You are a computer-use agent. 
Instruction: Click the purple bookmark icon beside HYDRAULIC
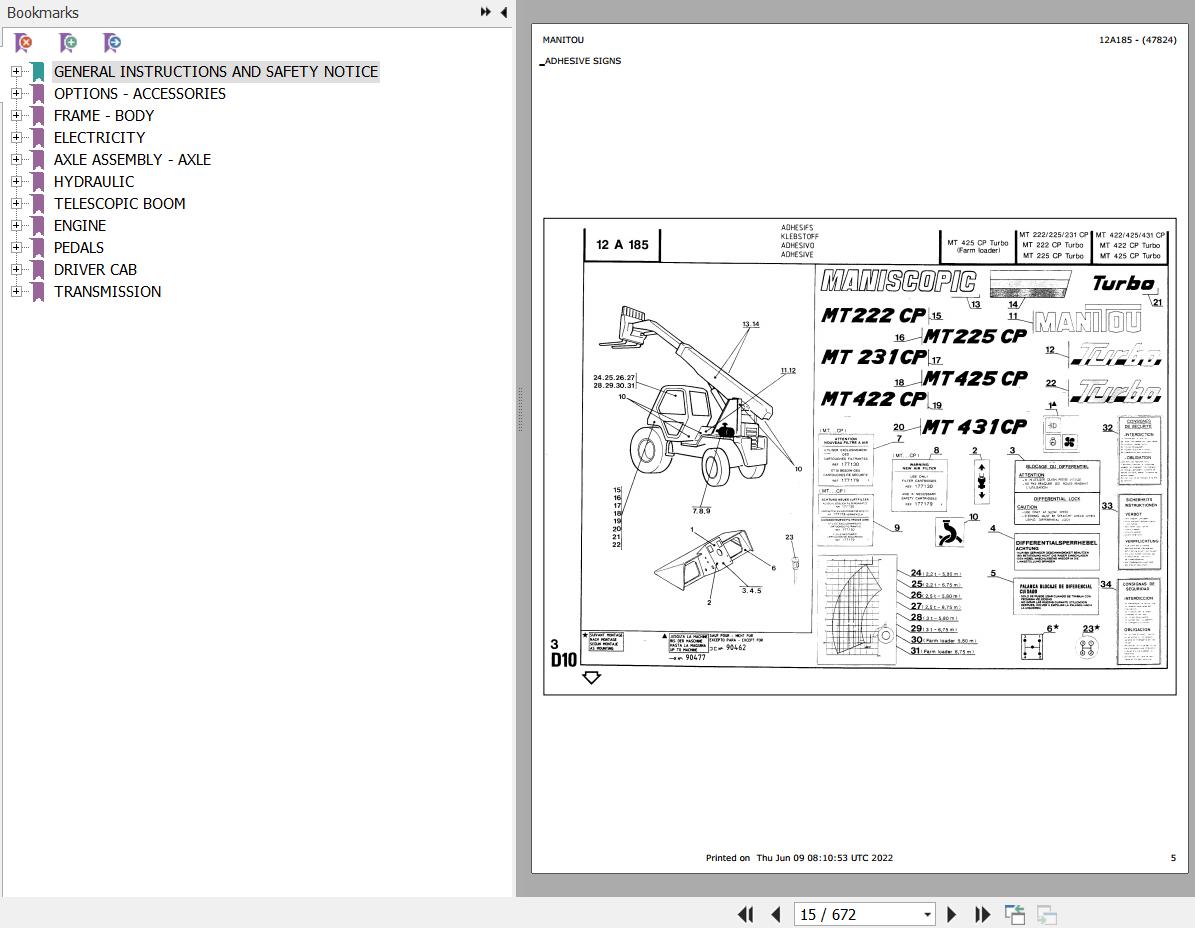pyautogui.click(x=38, y=182)
